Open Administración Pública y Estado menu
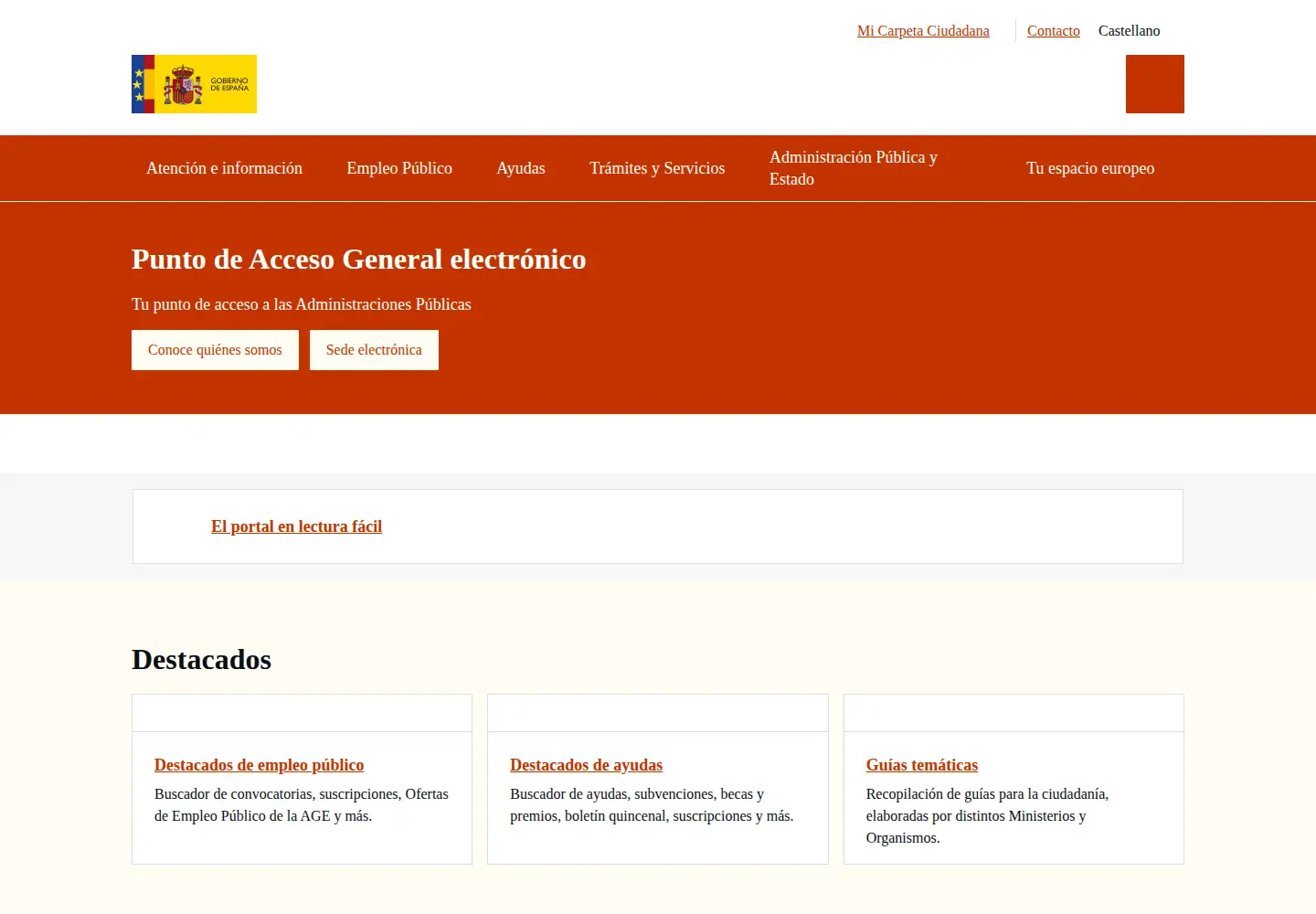 click(854, 168)
